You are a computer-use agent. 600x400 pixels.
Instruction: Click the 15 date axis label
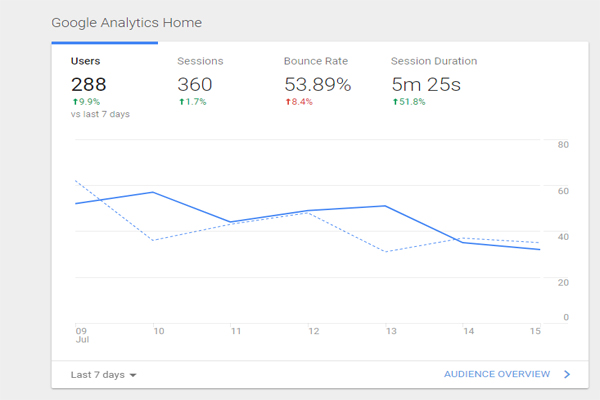click(535, 331)
